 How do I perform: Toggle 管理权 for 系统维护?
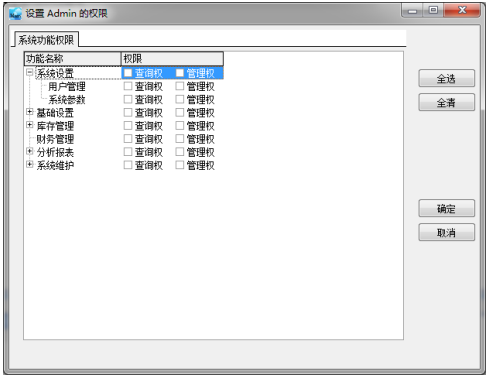(x=180, y=165)
